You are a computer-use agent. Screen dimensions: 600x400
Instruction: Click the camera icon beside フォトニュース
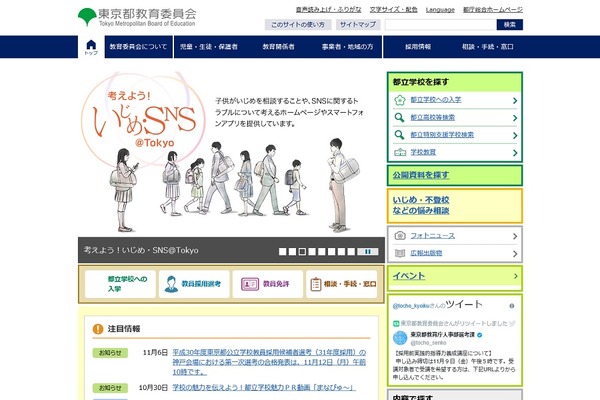[x=400, y=235]
